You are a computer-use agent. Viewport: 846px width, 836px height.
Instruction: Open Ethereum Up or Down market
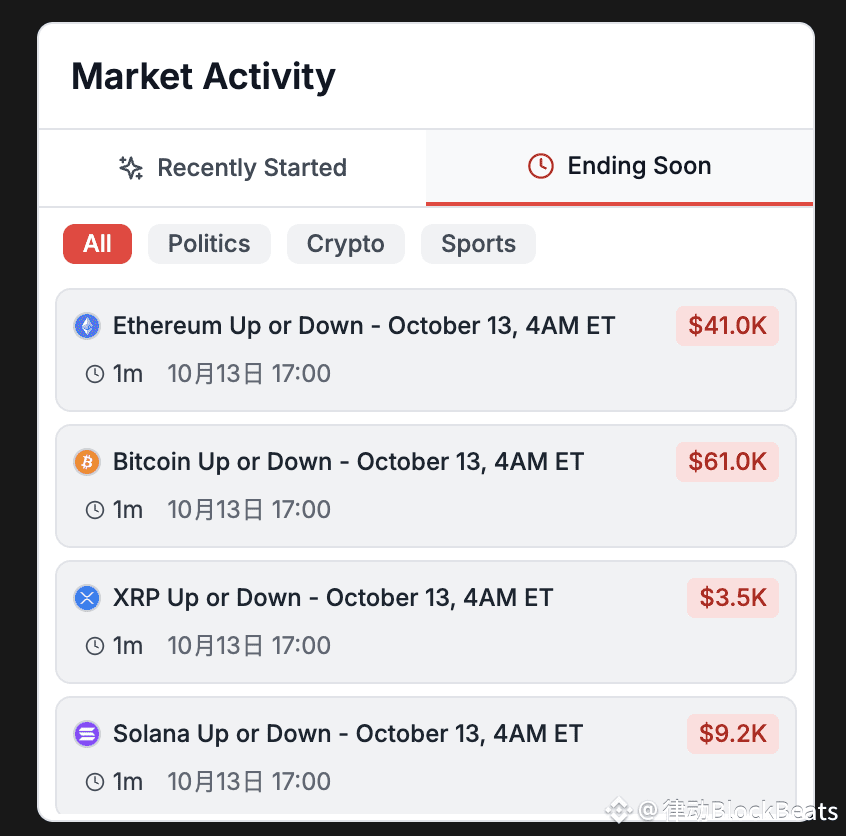(x=364, y=326)
